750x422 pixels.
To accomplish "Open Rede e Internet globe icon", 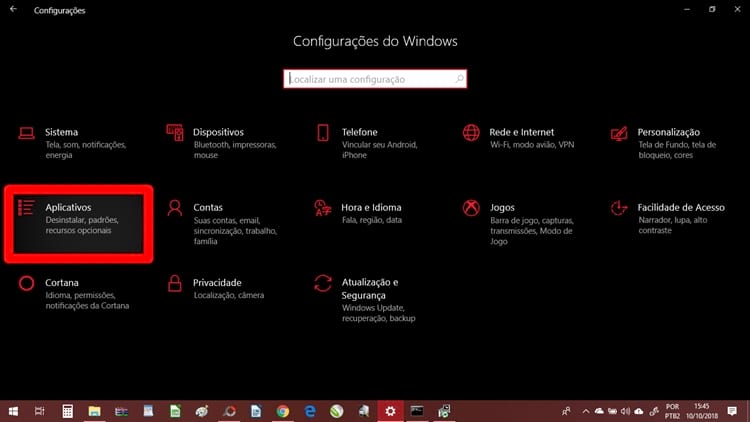I will 471,133.
